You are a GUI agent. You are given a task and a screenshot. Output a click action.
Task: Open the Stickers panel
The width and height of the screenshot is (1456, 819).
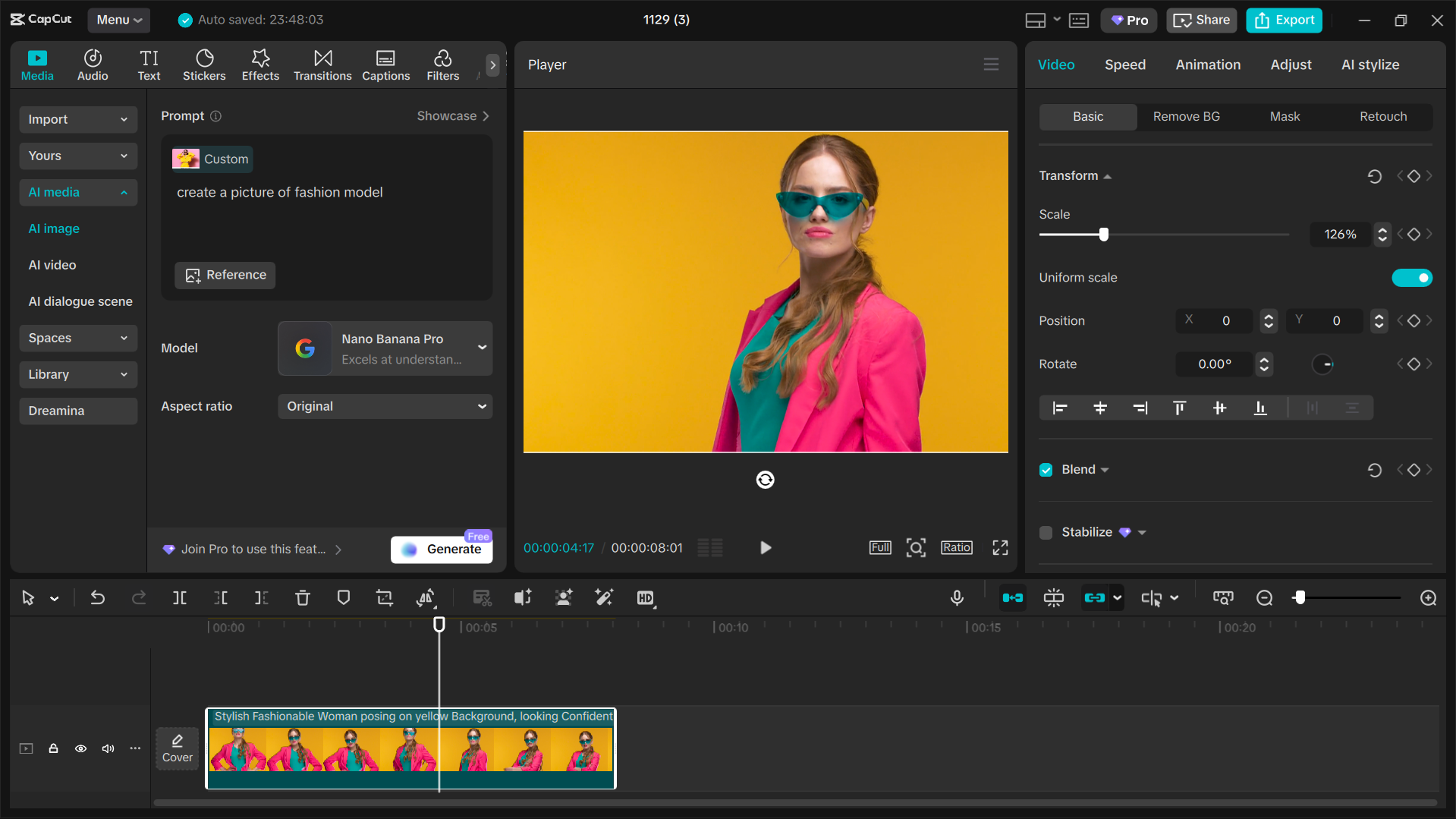coord(204,65)
